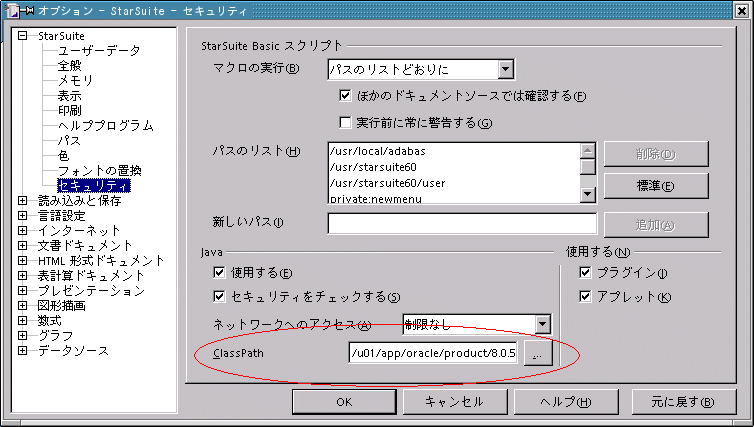Image resolution: width=754 pixels, height=427 pixels.
Task: Toggle ほかのドキュメントソースでは確認する checkbox
Action: 345,95
